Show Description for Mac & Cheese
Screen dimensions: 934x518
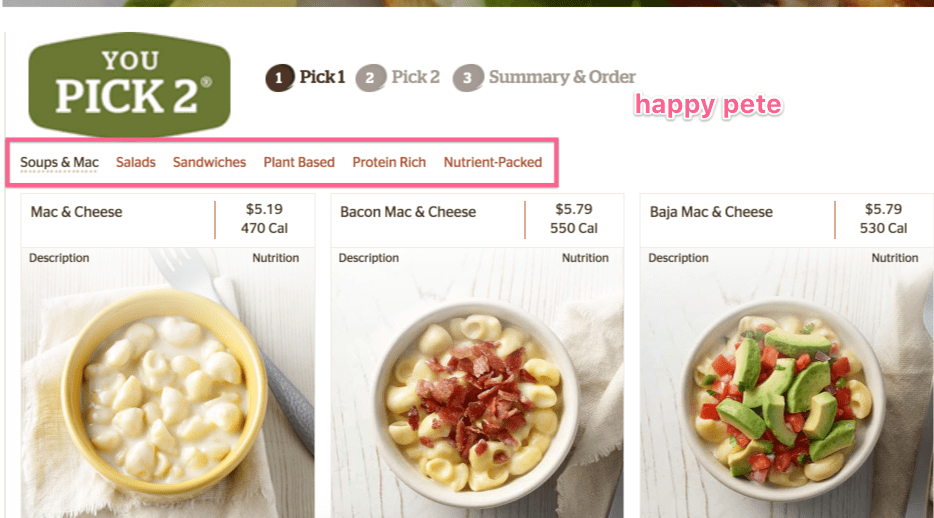[x=59, y=258]
